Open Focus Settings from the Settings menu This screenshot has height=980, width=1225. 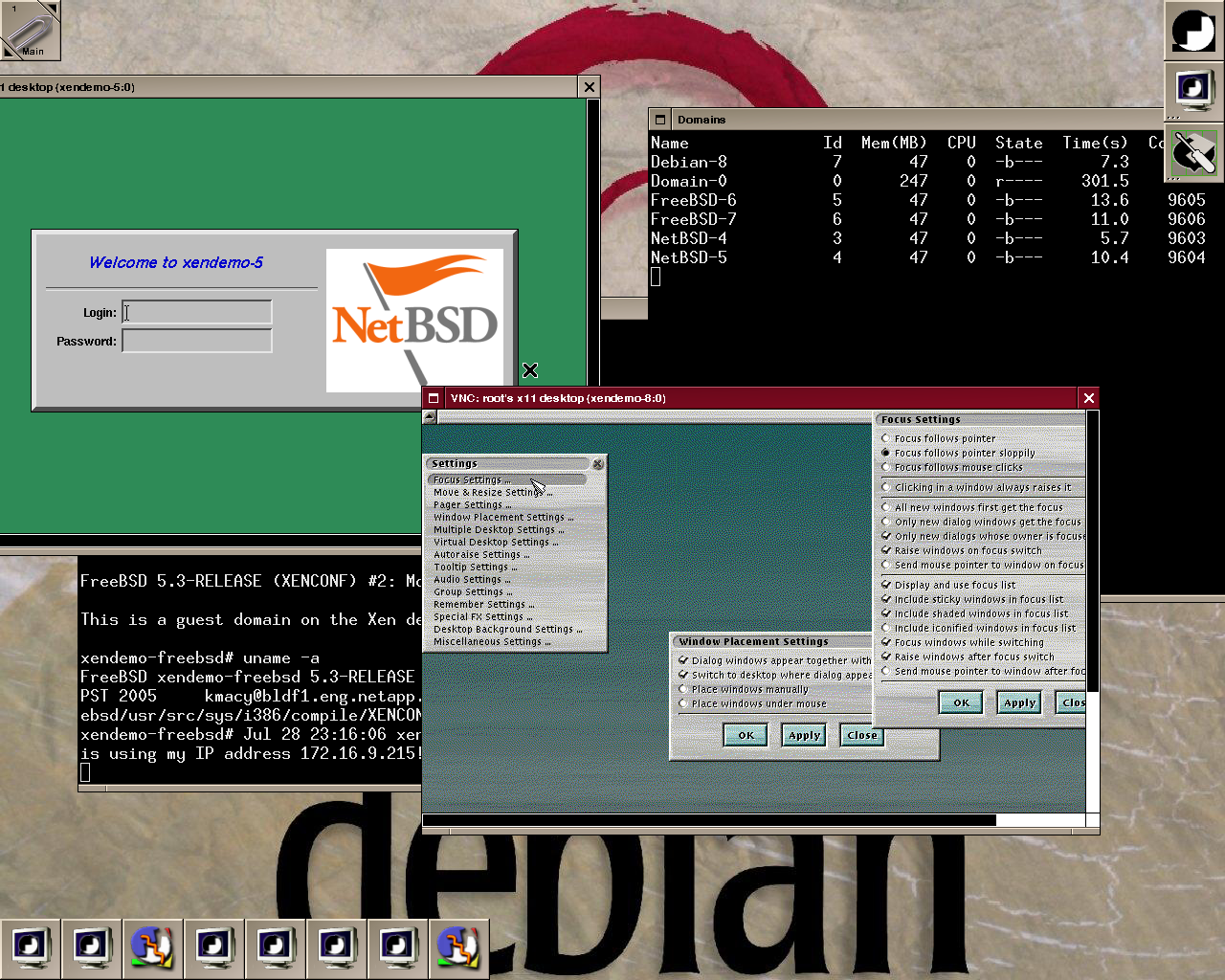click(507, 479)
